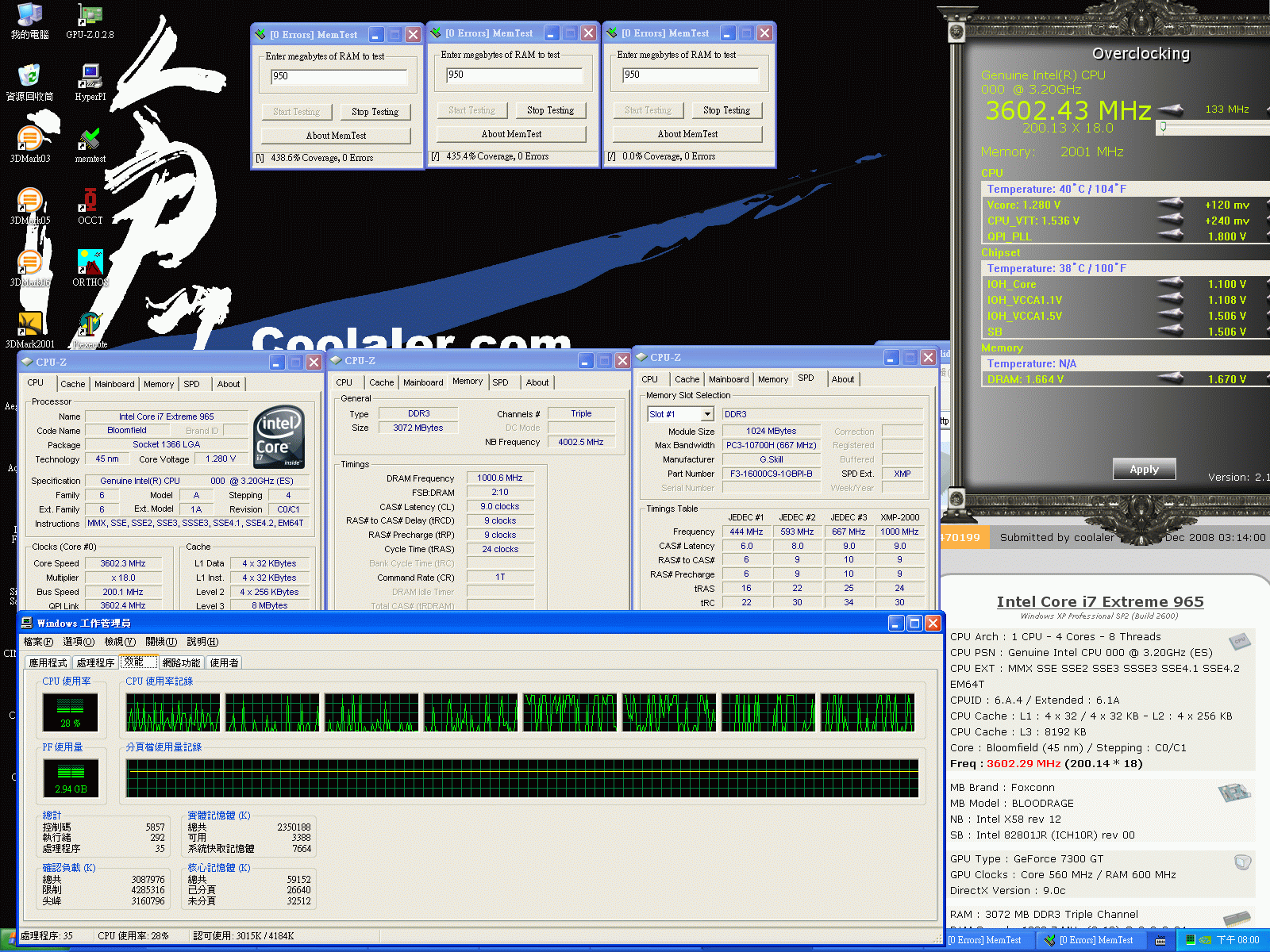Click the Apply button in Overclocking panel
Screen dimensions: 1270x952
pyautogui.click(x=1144, y=469)
